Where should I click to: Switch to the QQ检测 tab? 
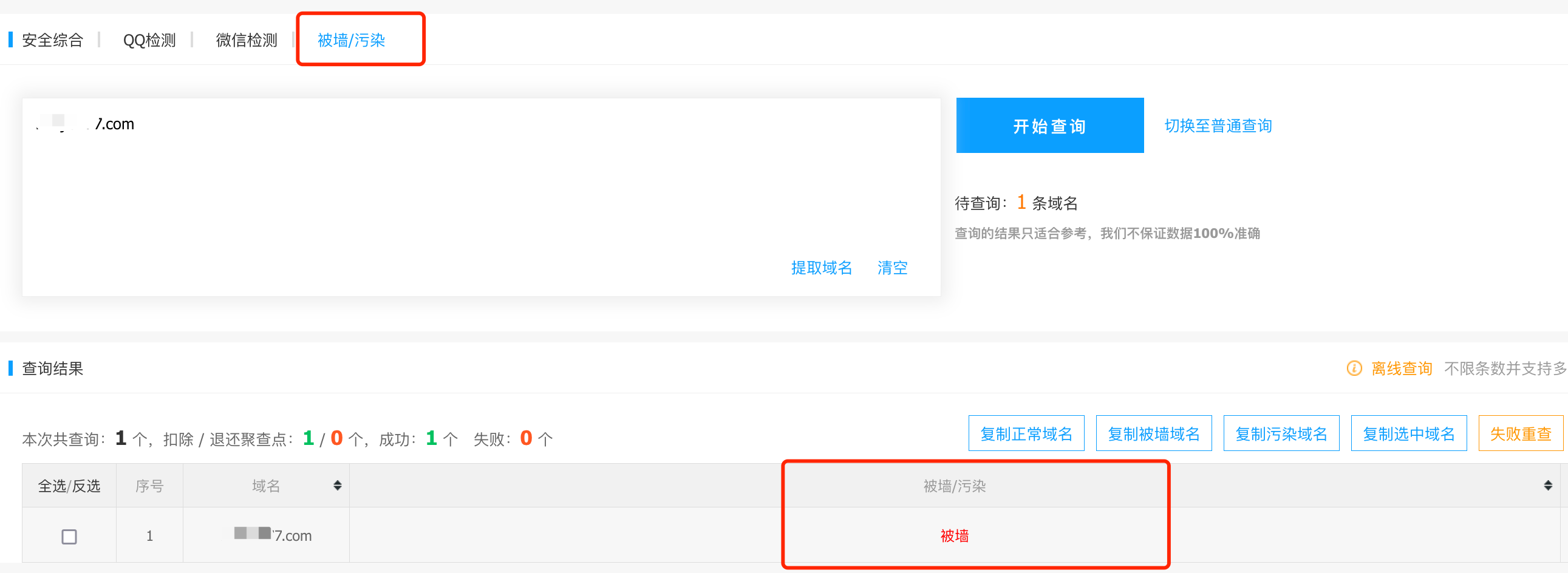(x=149, y=40)
